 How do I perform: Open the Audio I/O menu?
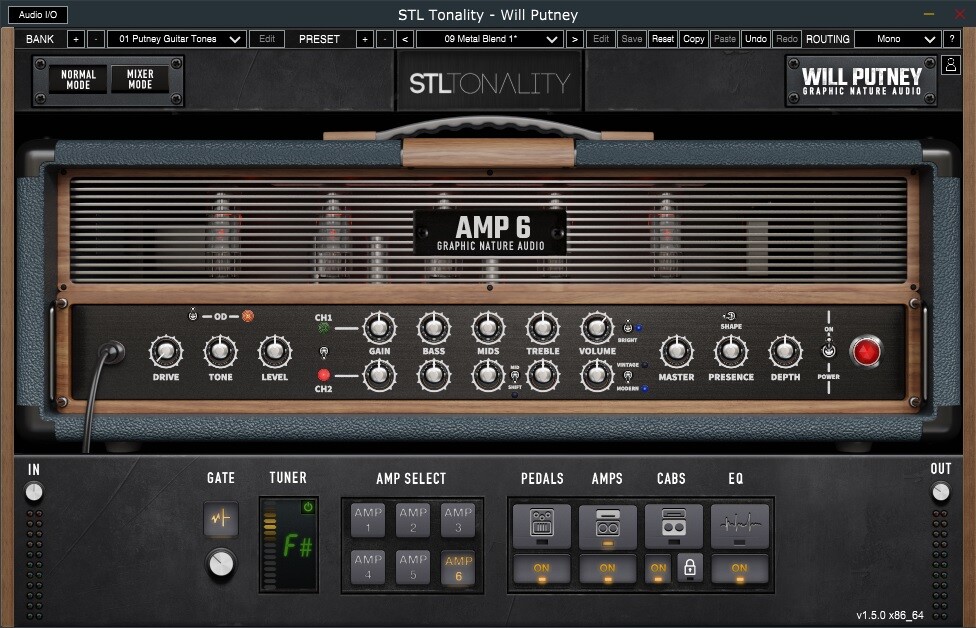click(38, 15)
